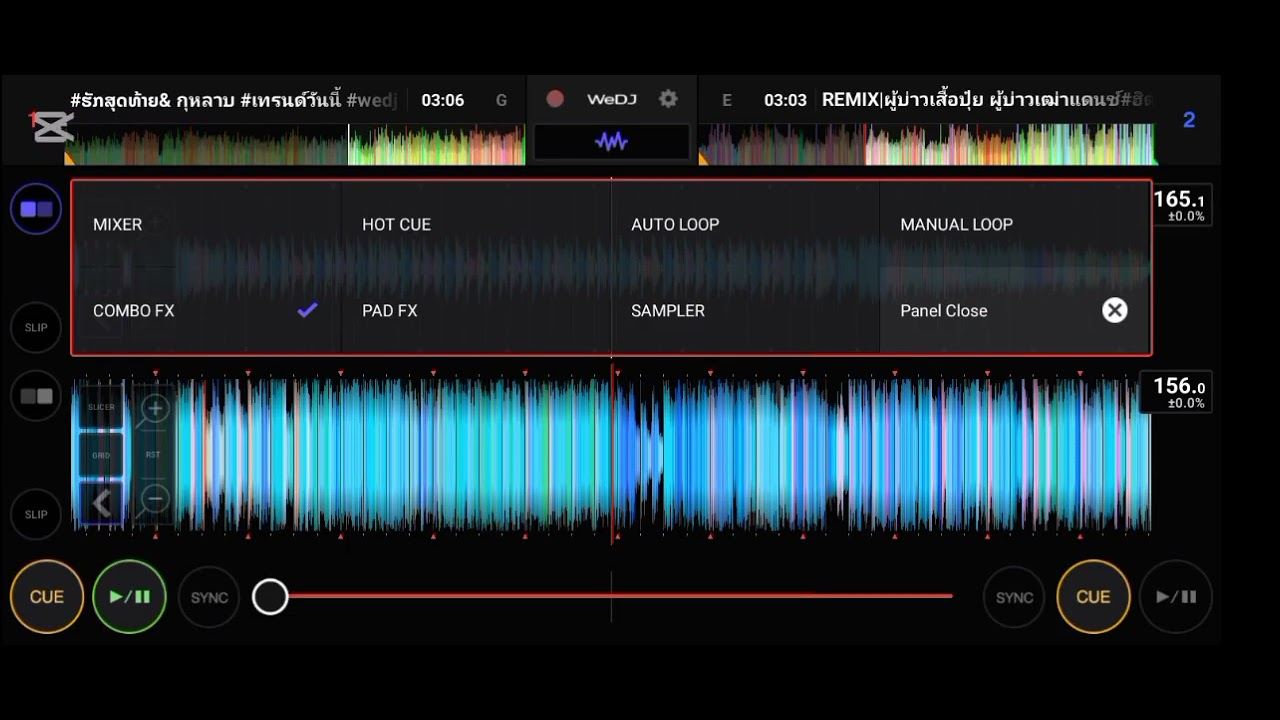
Task: Open SAMPLER from the panel menu
Action: [x=745, y=310]
